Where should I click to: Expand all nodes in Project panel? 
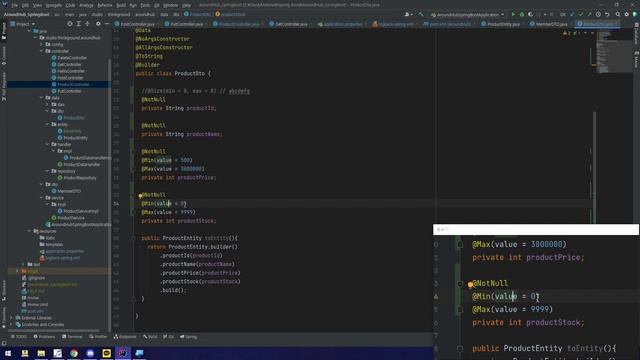(79, 24)
